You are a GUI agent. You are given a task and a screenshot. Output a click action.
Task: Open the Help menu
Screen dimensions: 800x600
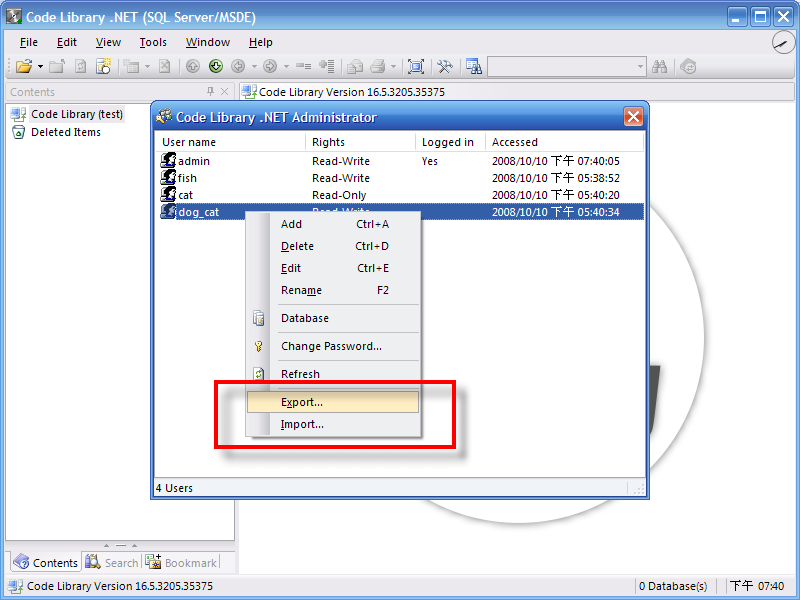pos(261,42)
